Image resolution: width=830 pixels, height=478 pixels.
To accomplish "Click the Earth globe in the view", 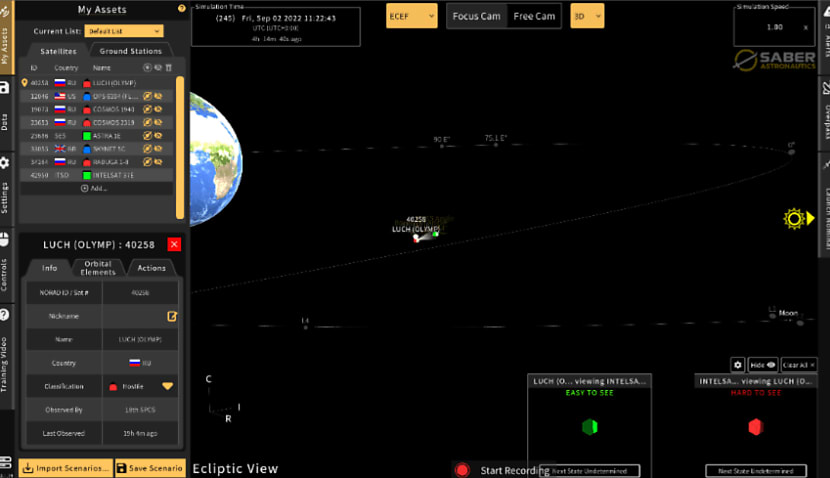I will click(x=214, y=159).
